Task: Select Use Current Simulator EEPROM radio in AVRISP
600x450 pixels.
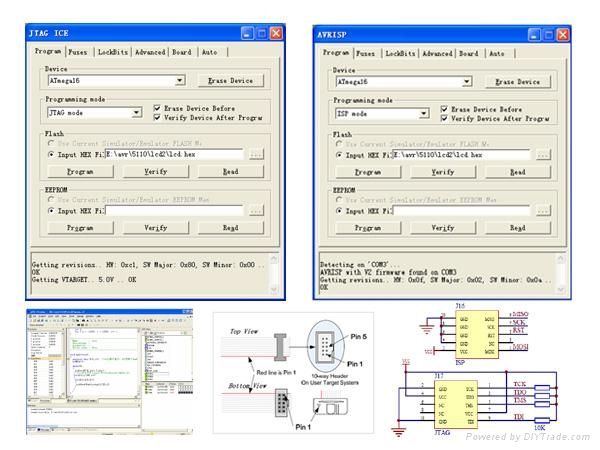Action: [339, 200]
